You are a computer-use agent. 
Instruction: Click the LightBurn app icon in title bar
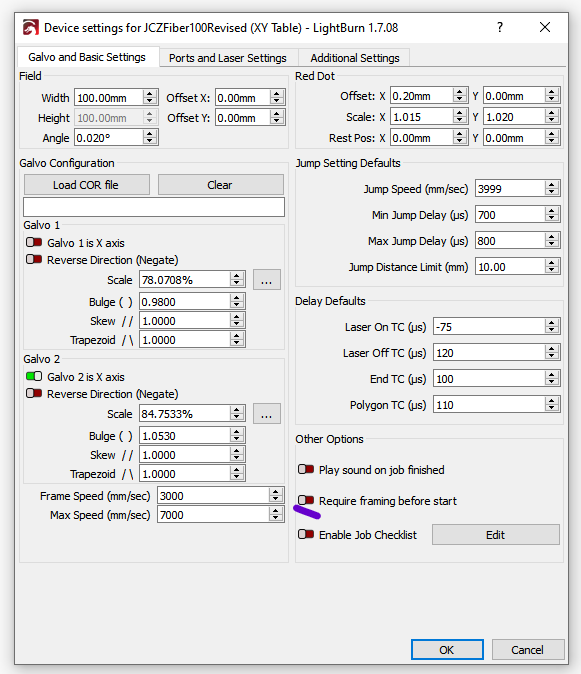pyautogui.click(x=31, y=28)
